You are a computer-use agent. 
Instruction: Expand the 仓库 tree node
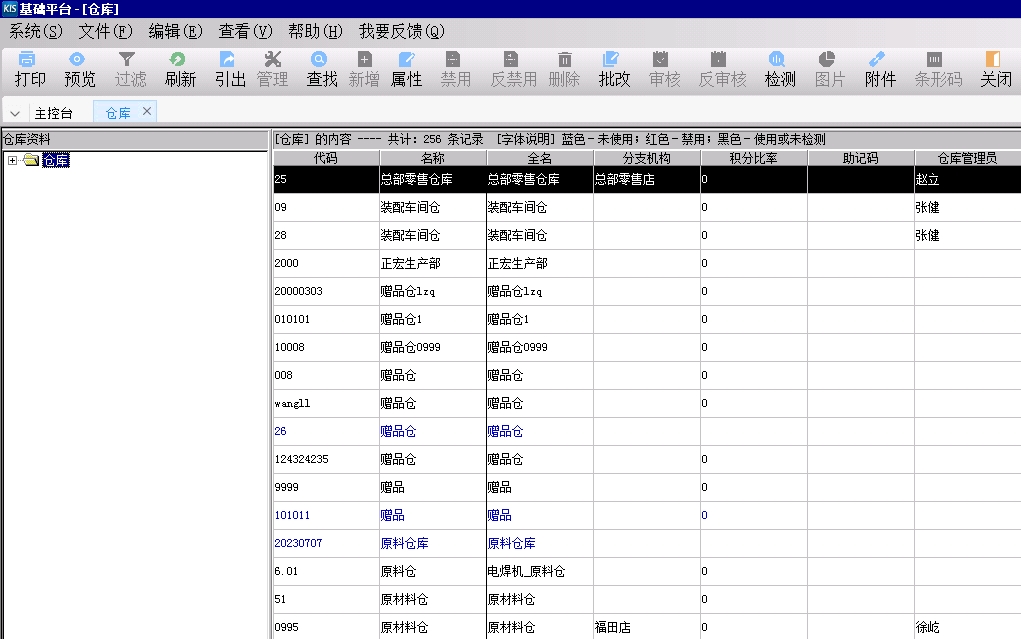pos(12,160)
